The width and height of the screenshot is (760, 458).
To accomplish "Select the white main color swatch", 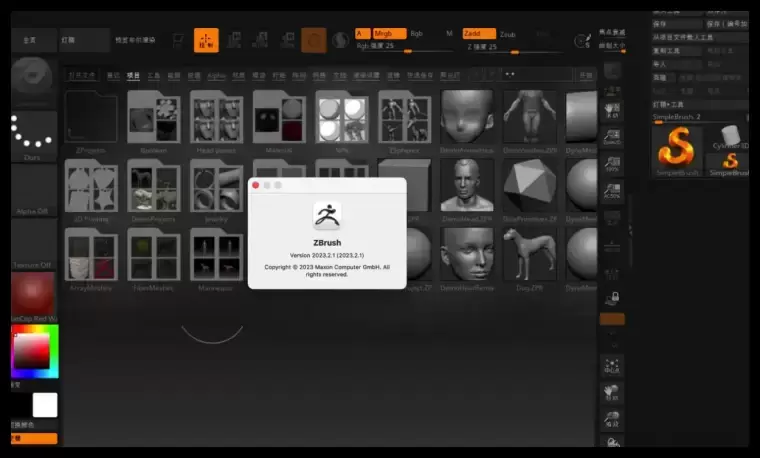I will [x=45, y=405].
